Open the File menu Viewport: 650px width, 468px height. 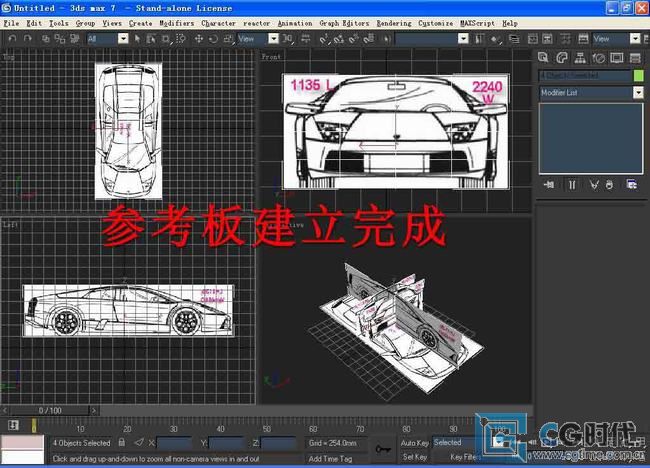click(x=11, y=23)
